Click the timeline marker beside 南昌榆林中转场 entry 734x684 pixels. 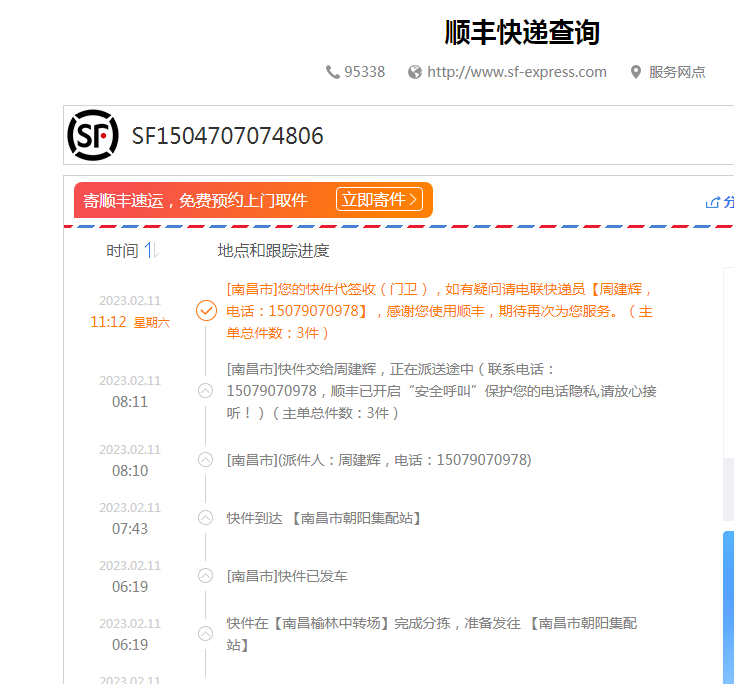click(x=206, y=633)
